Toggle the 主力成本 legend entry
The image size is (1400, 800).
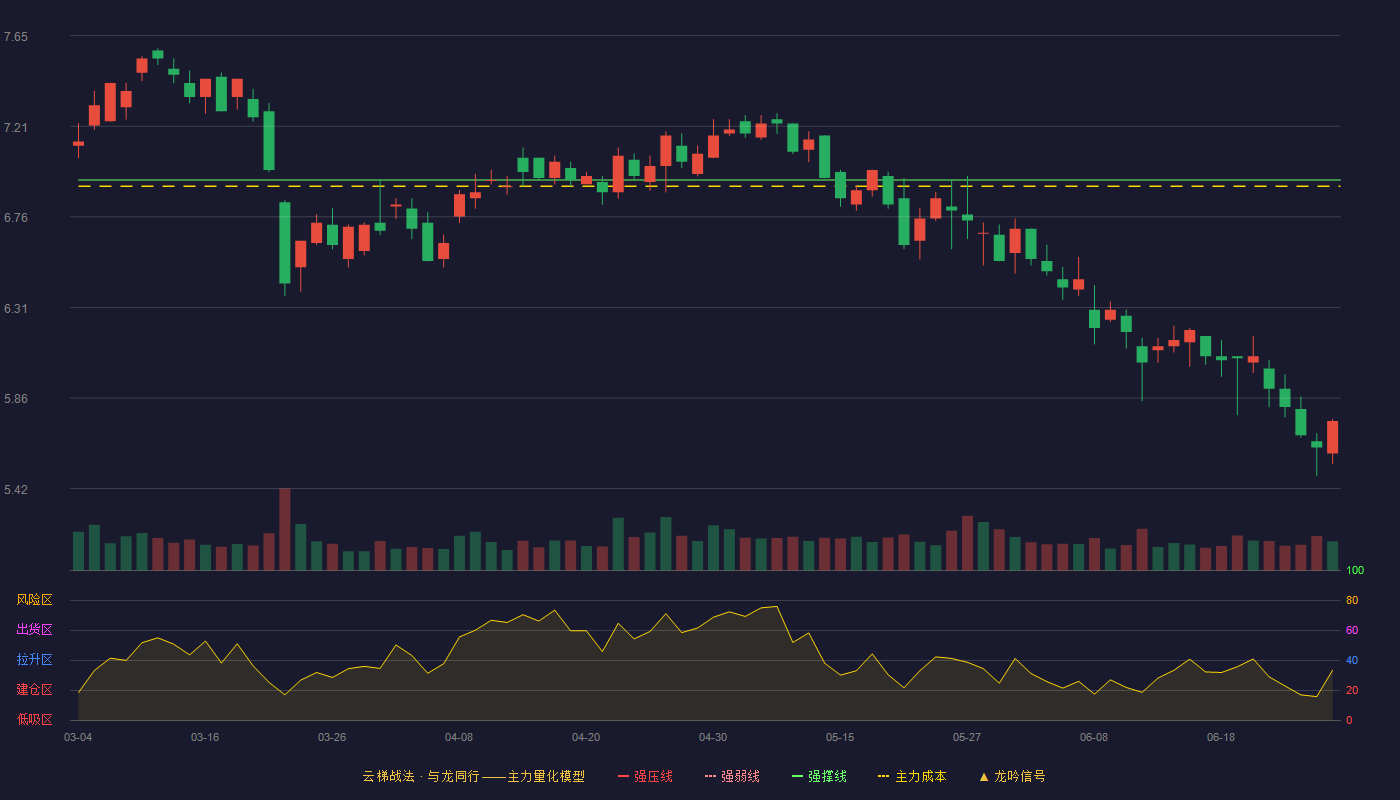pos(912,776)
